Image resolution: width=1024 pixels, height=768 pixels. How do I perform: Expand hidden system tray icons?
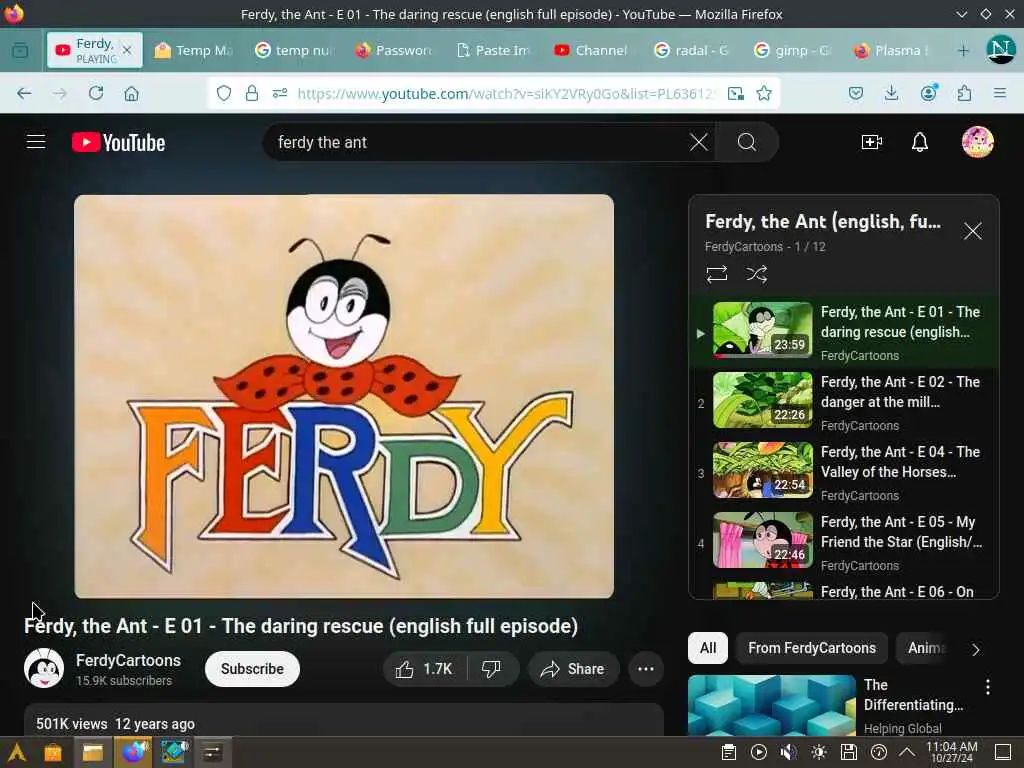pos(907,752)
